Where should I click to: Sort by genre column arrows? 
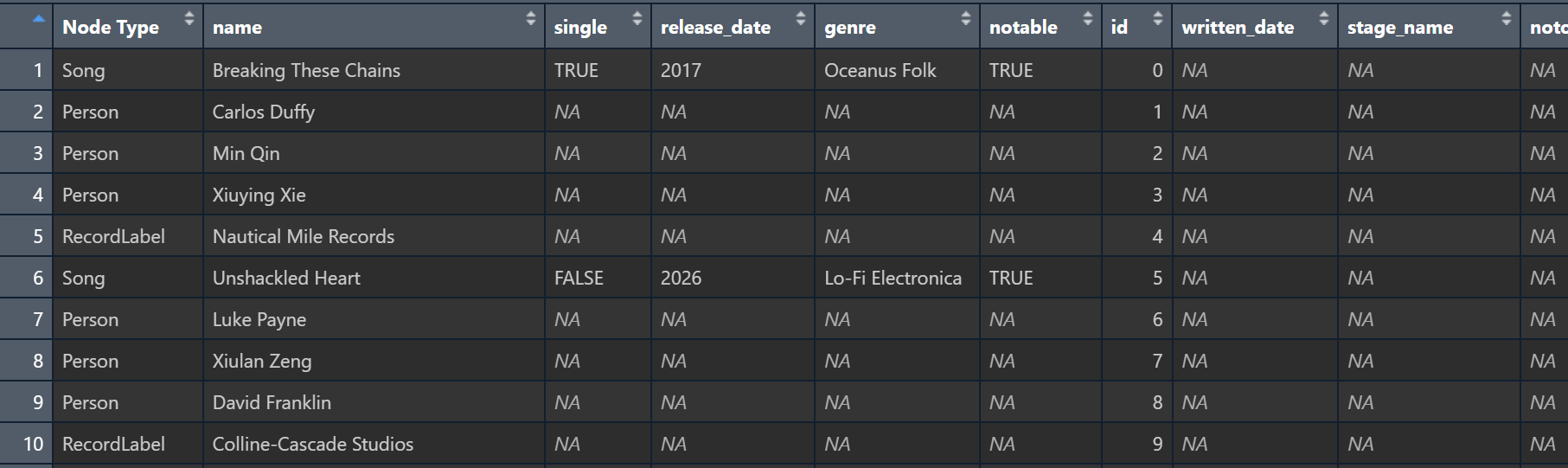tap(966, 18)
